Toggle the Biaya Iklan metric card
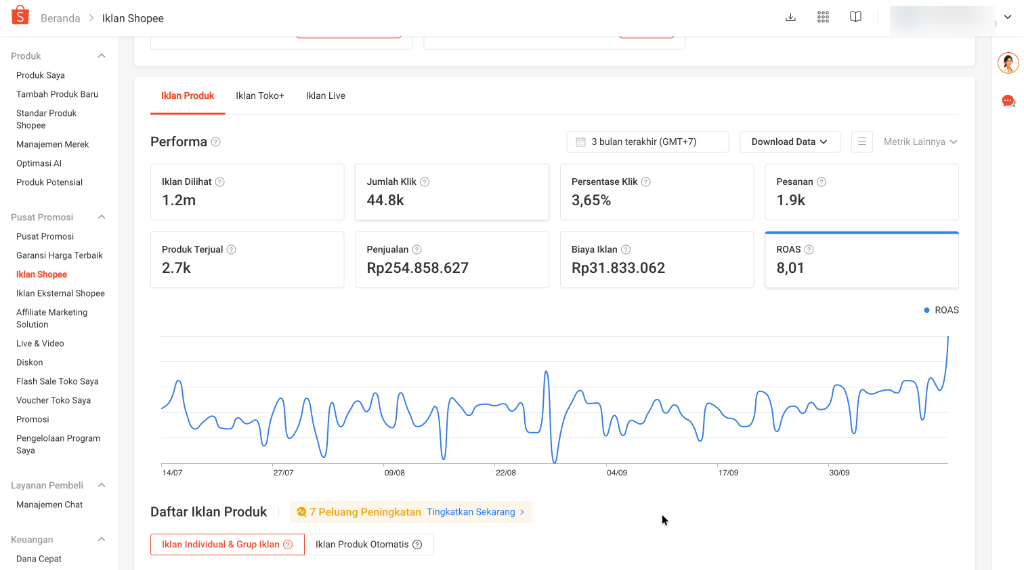The width and height of the screenshot is (1024, 570). [x=656, y=259]
